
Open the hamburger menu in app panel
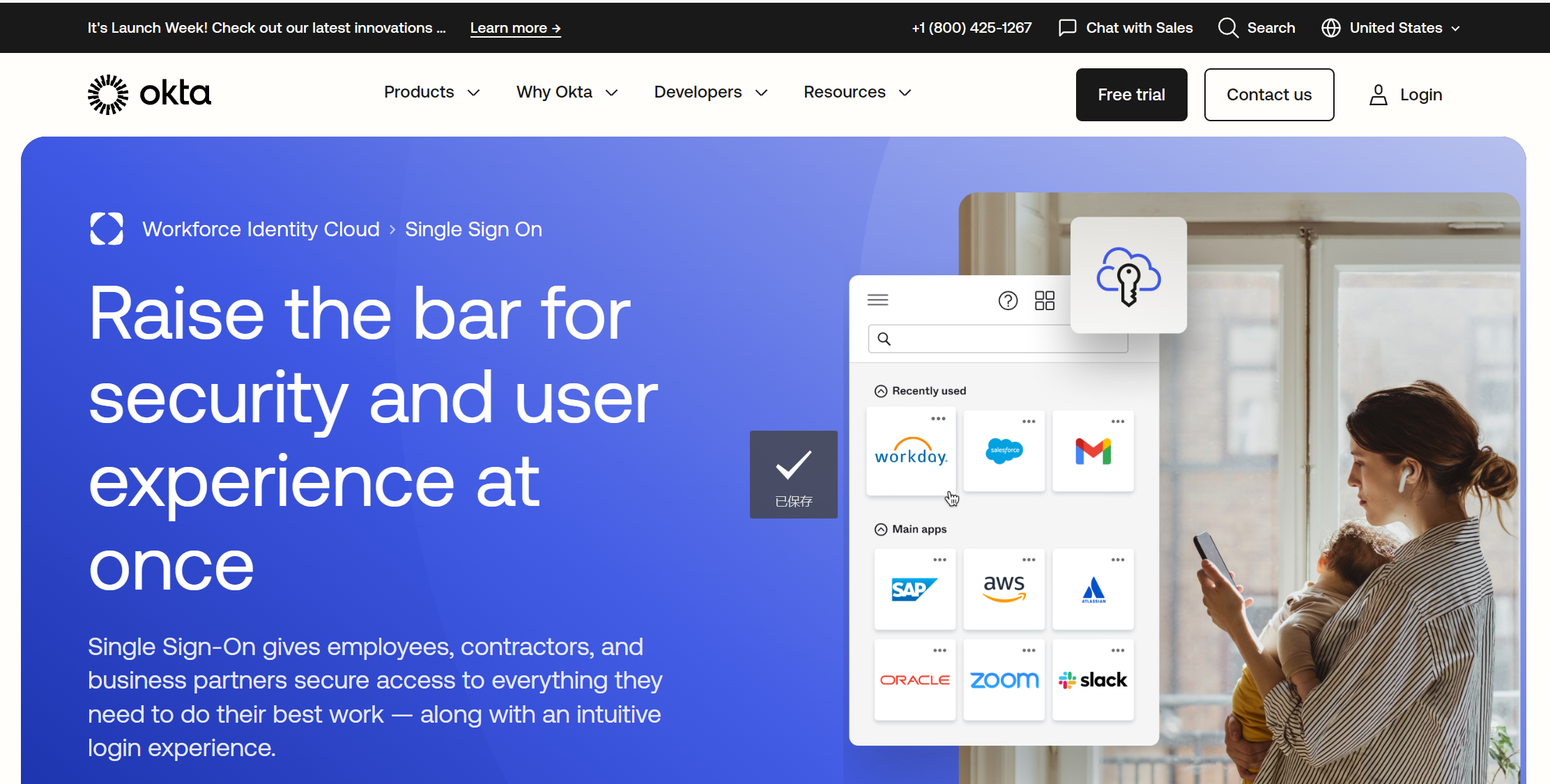pos(877,300)
